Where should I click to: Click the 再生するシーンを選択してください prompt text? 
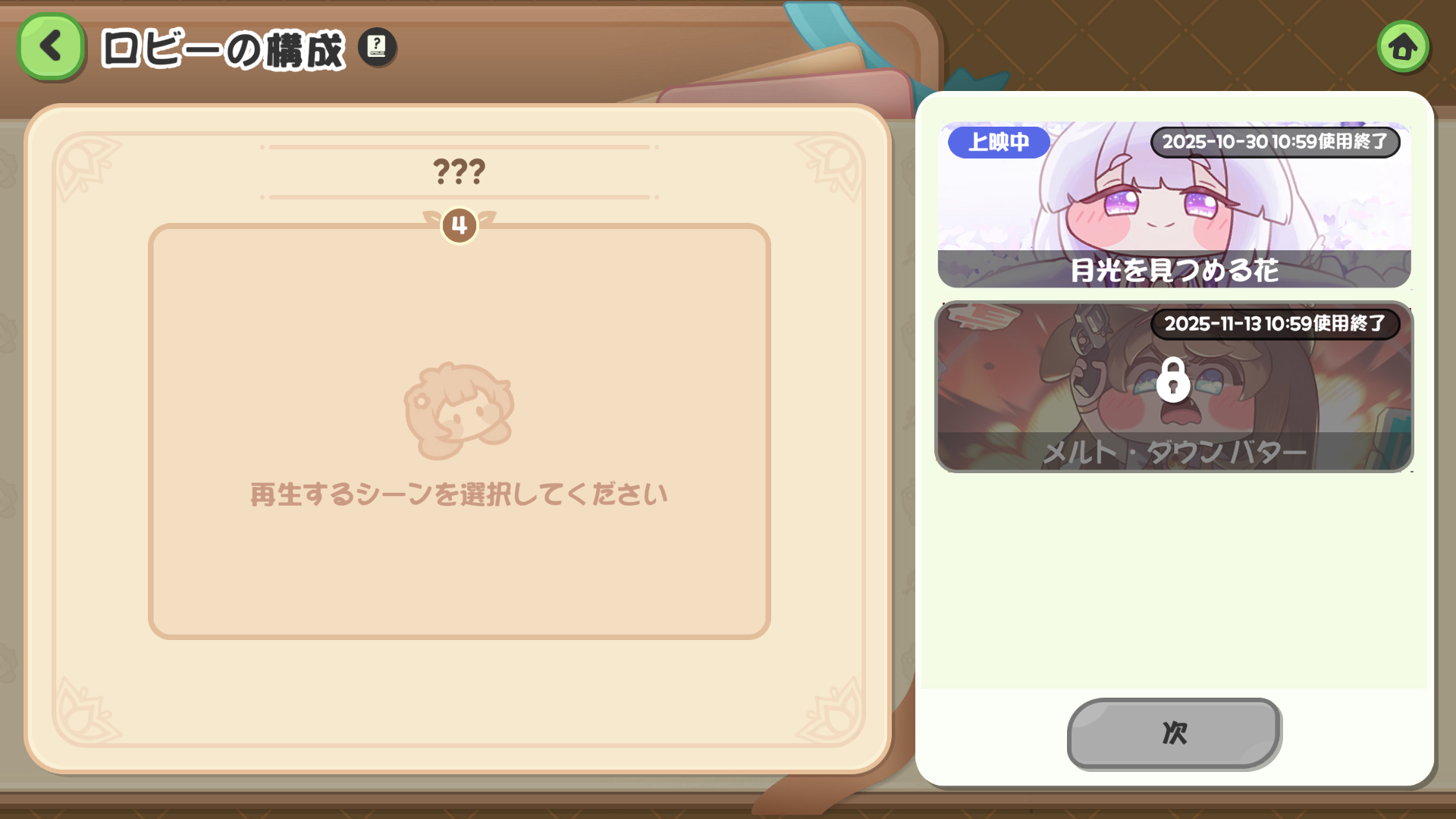[x=459, y=494]
